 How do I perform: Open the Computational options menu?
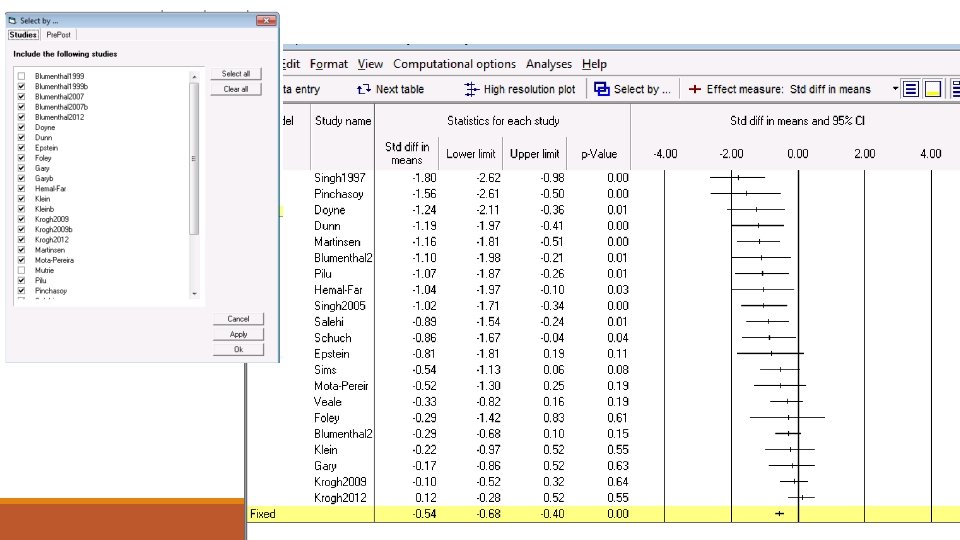pyautogui.click(x=454, y=64)
